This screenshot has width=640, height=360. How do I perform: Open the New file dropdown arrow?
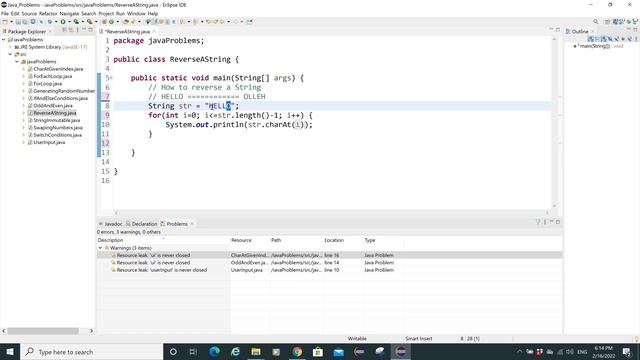[11, 22]
